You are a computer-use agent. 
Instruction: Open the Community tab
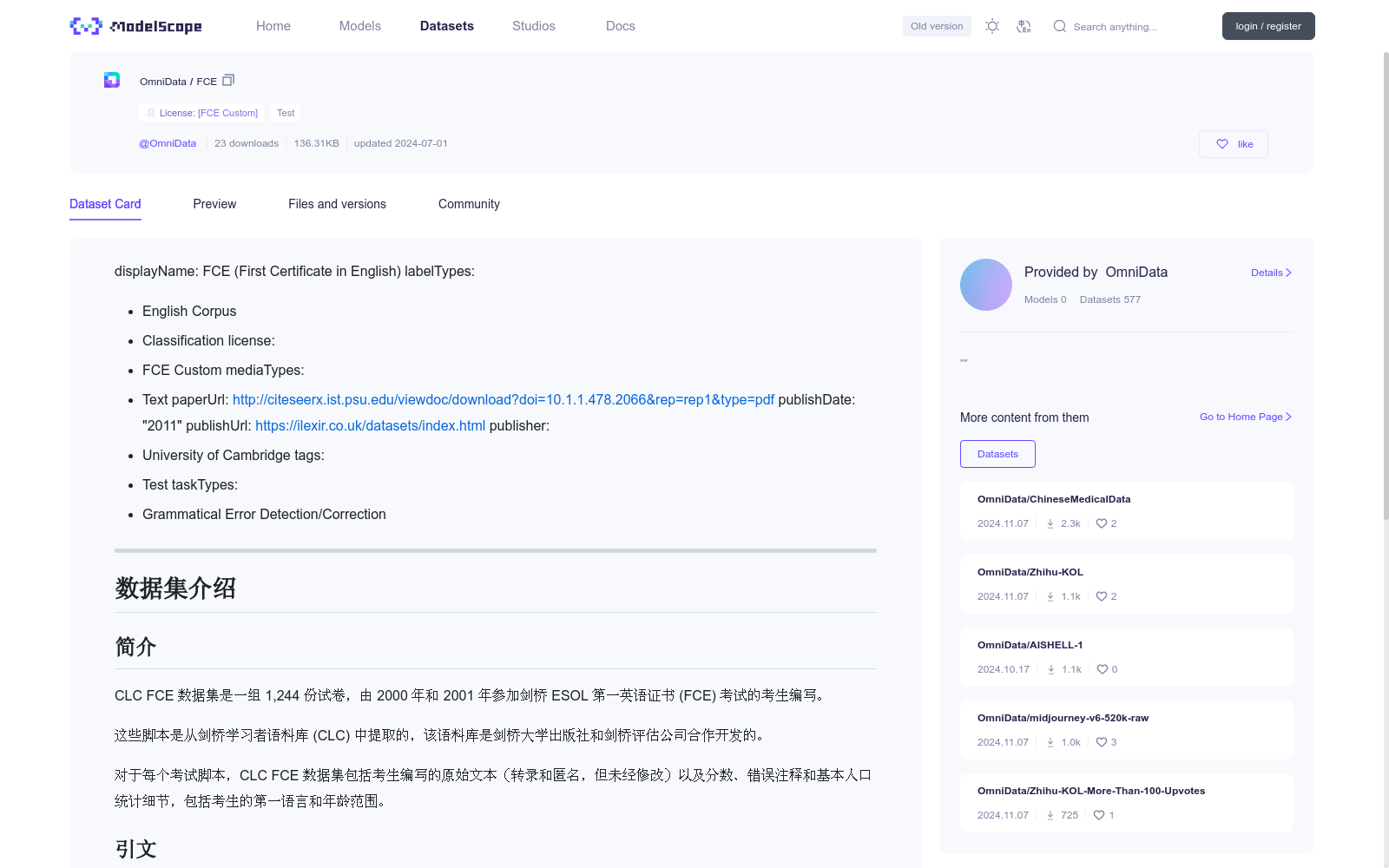[469, 204]
